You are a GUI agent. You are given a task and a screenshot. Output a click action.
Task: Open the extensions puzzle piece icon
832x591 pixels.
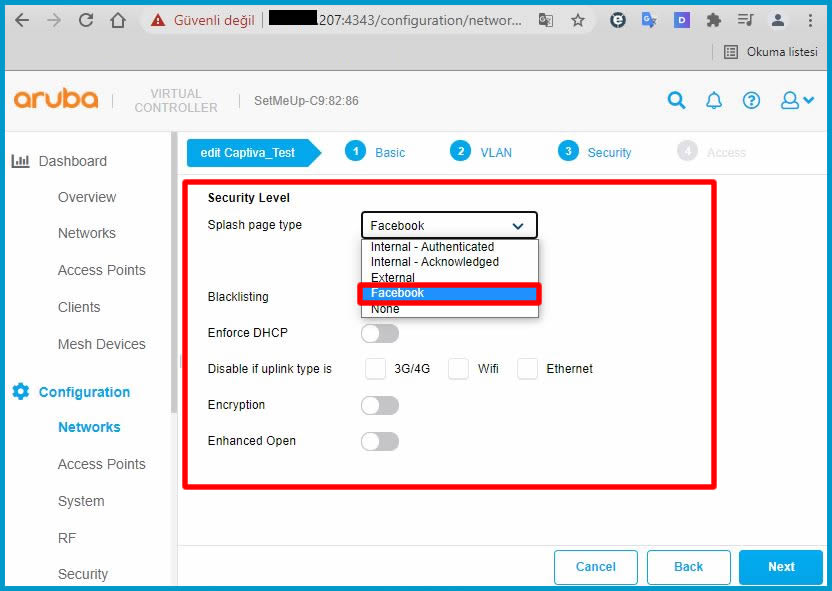(714, 20)
